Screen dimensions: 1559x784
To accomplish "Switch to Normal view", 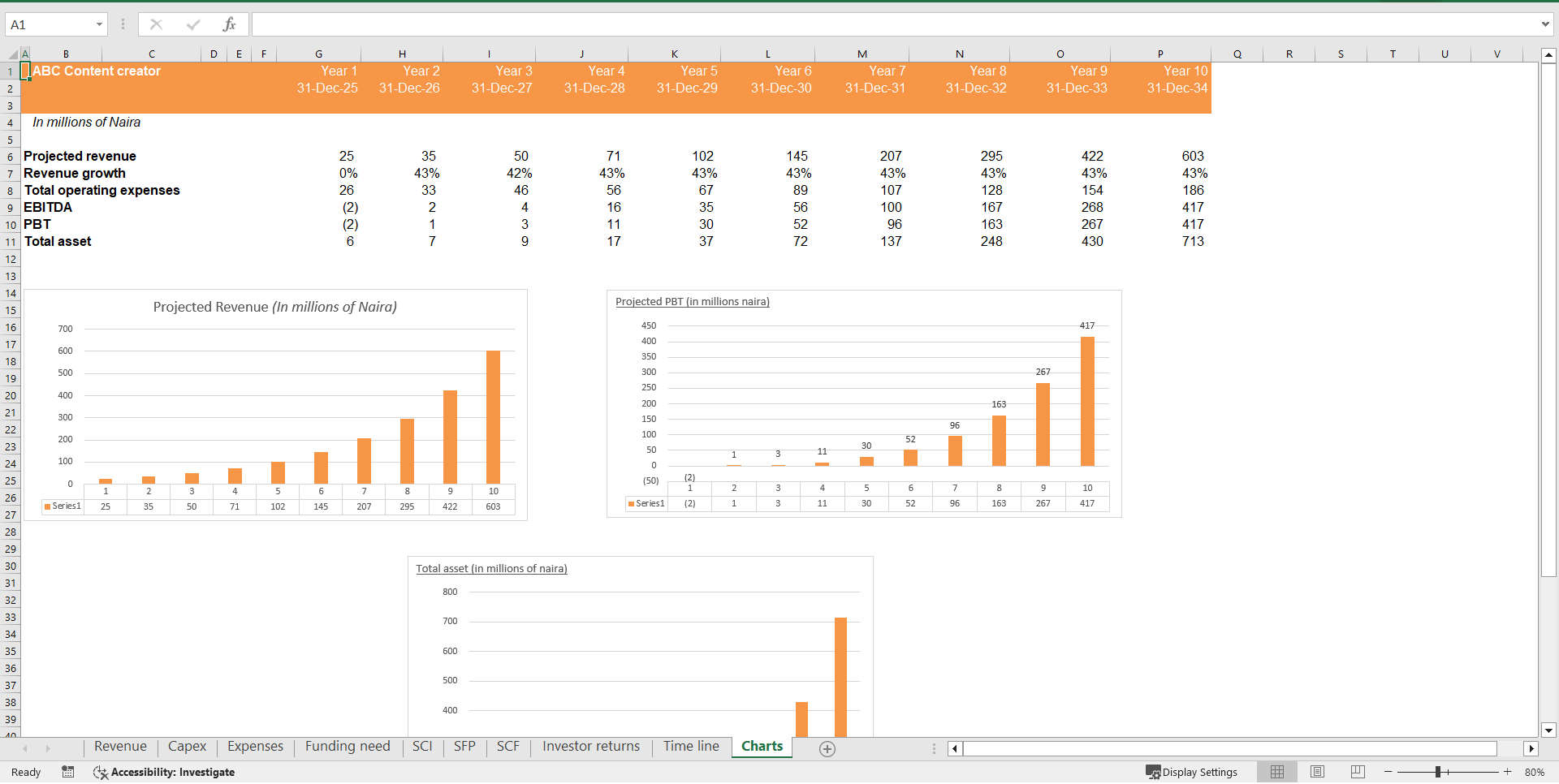I will (1277, 772).
